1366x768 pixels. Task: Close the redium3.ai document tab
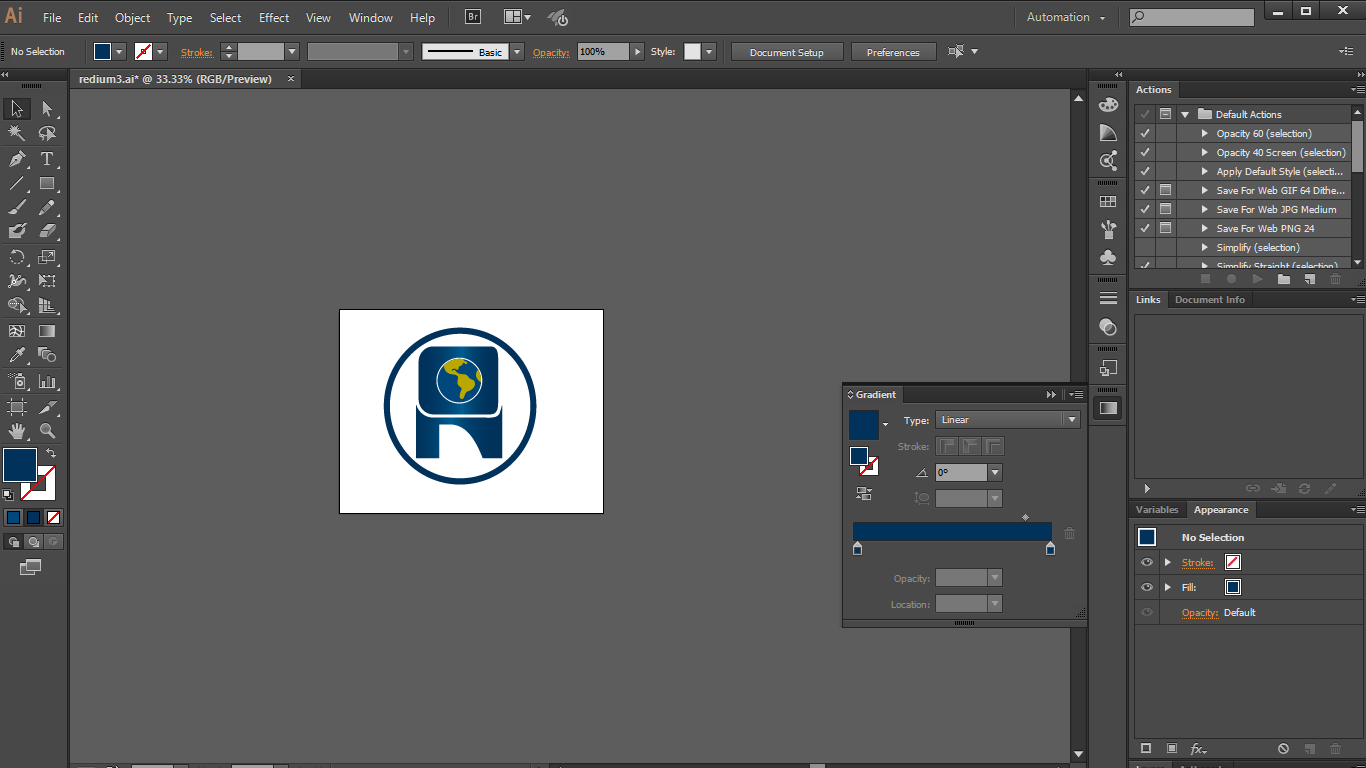click(x=291, y=78)
